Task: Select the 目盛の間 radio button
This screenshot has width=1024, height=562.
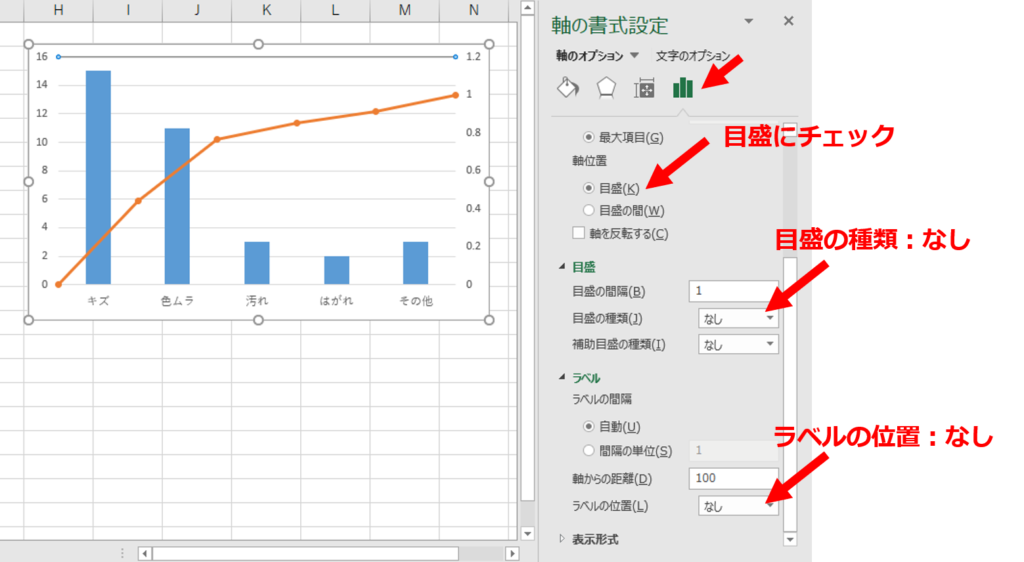Action: tap(589, 210)
